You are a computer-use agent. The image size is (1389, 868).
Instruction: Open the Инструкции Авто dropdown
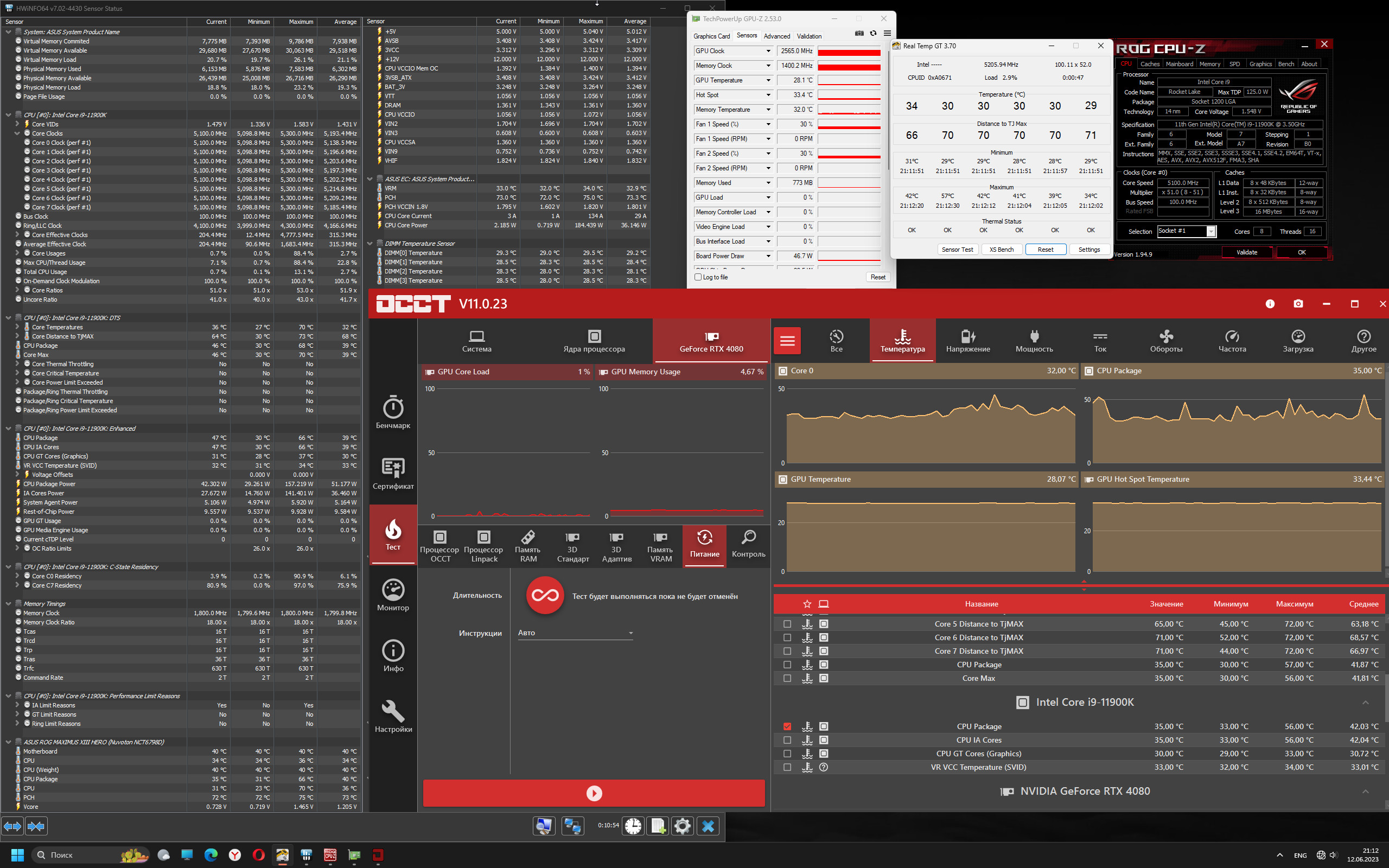(575, 633)
